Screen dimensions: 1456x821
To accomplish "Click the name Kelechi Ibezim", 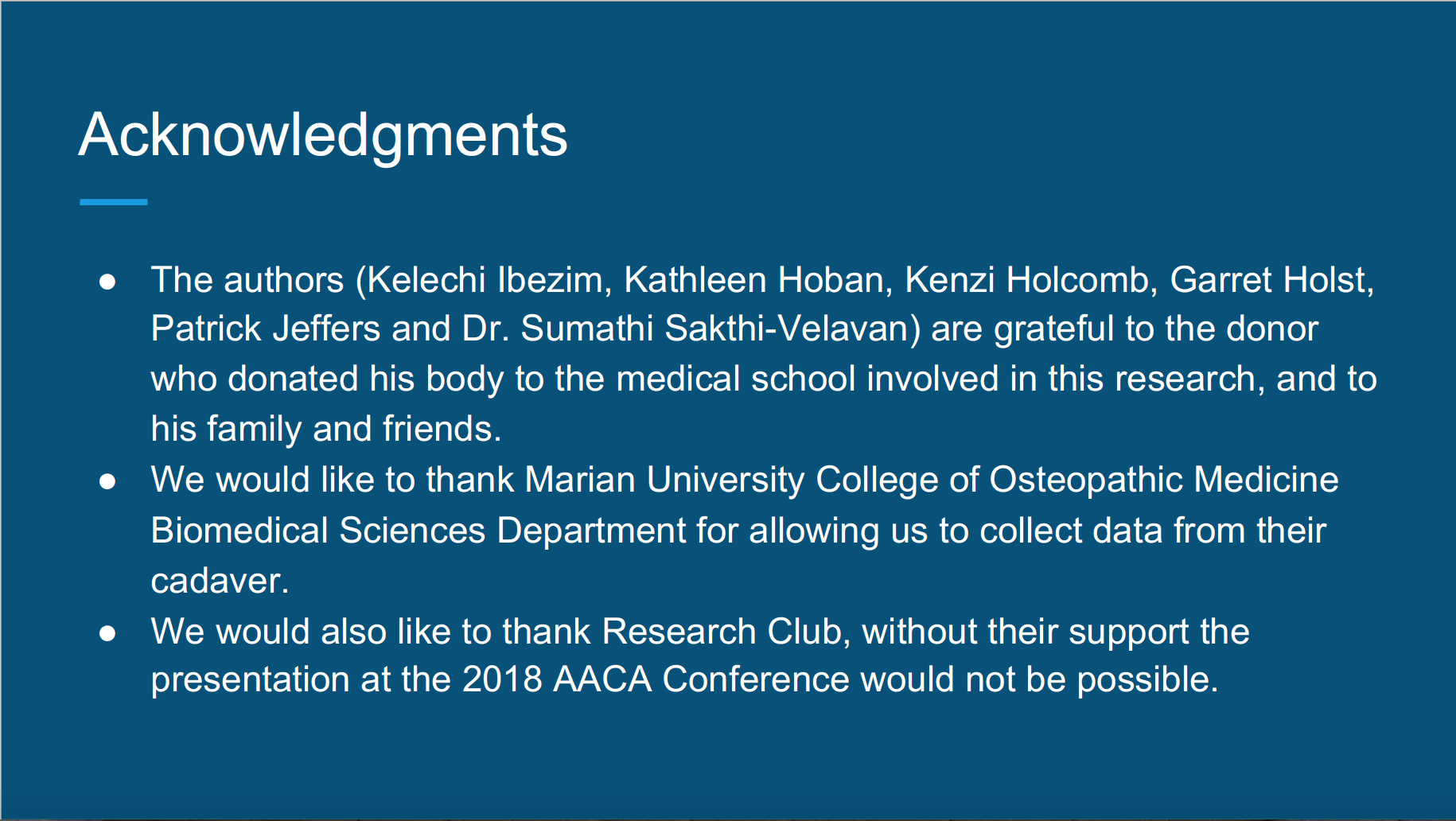I will pos(484,280).
